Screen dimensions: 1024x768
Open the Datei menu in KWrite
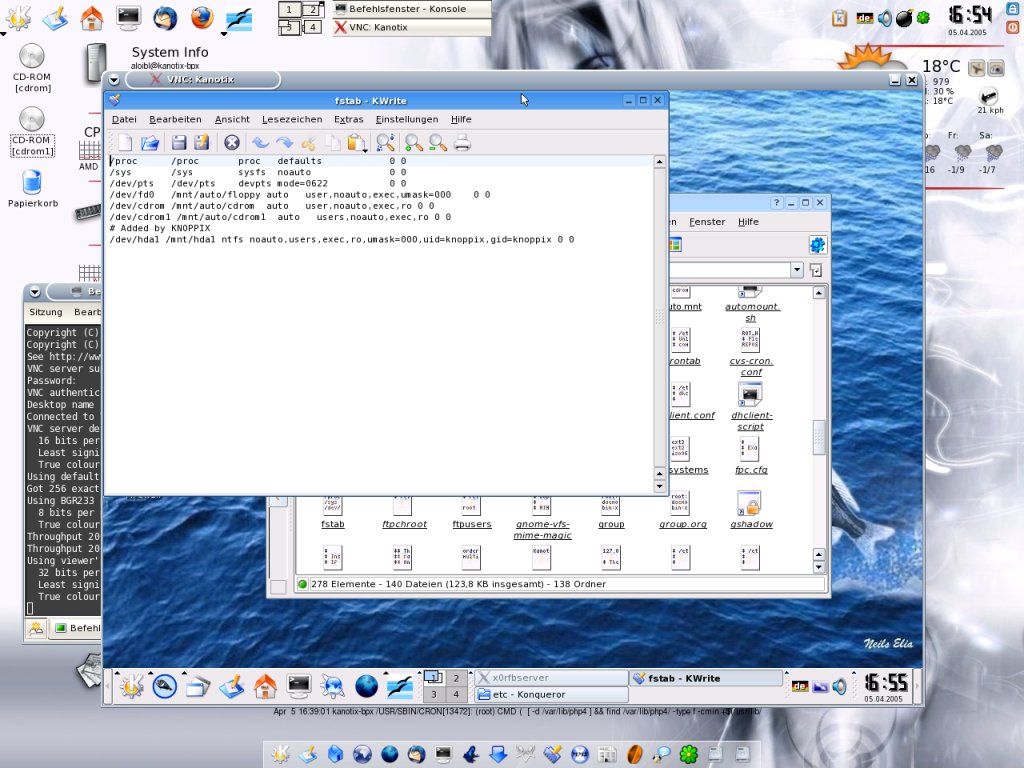tap(124, 119)
